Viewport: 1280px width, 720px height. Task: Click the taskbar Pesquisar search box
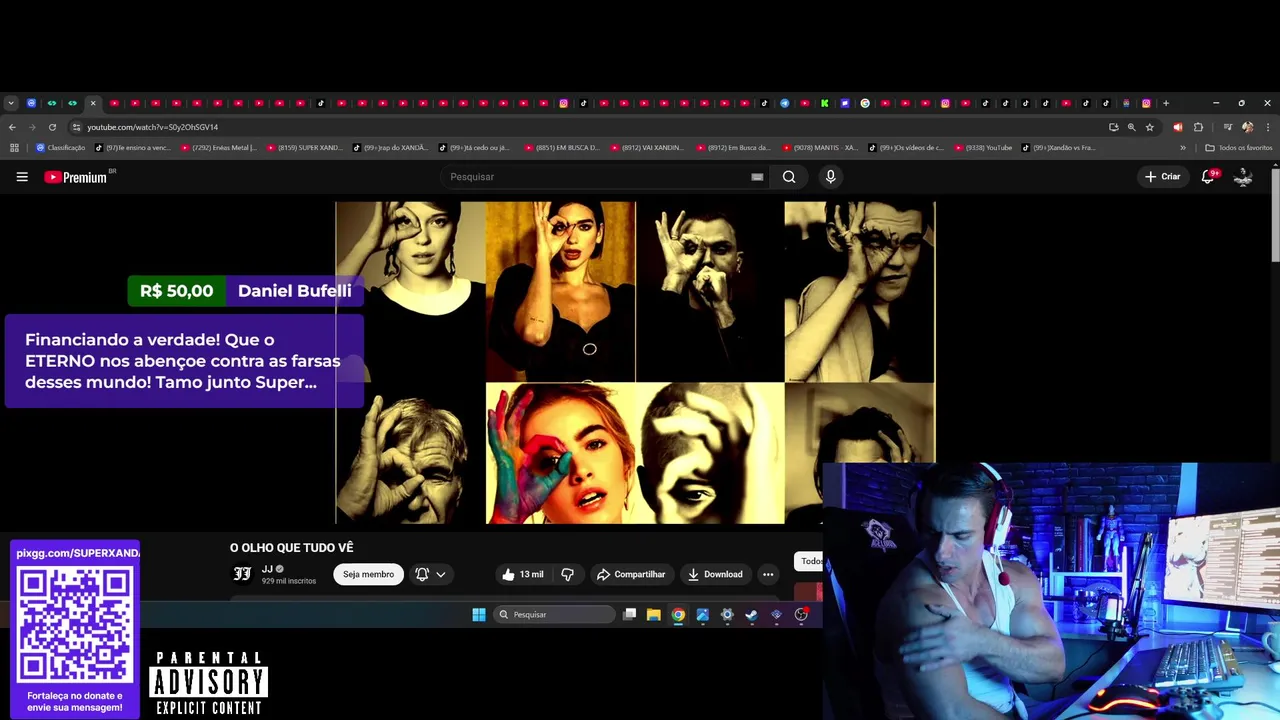coord(554,615)
